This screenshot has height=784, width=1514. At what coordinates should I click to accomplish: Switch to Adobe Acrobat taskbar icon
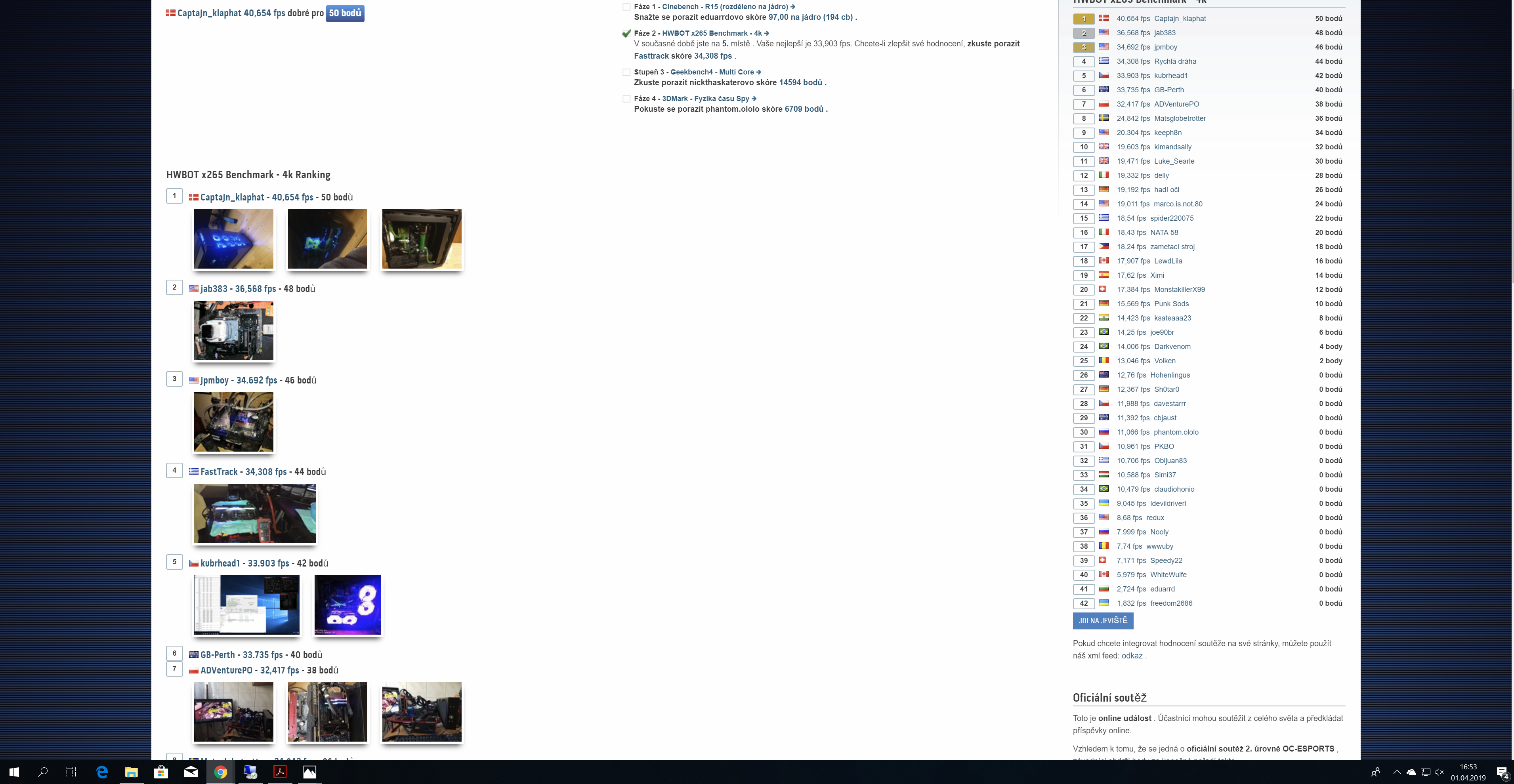281,772
